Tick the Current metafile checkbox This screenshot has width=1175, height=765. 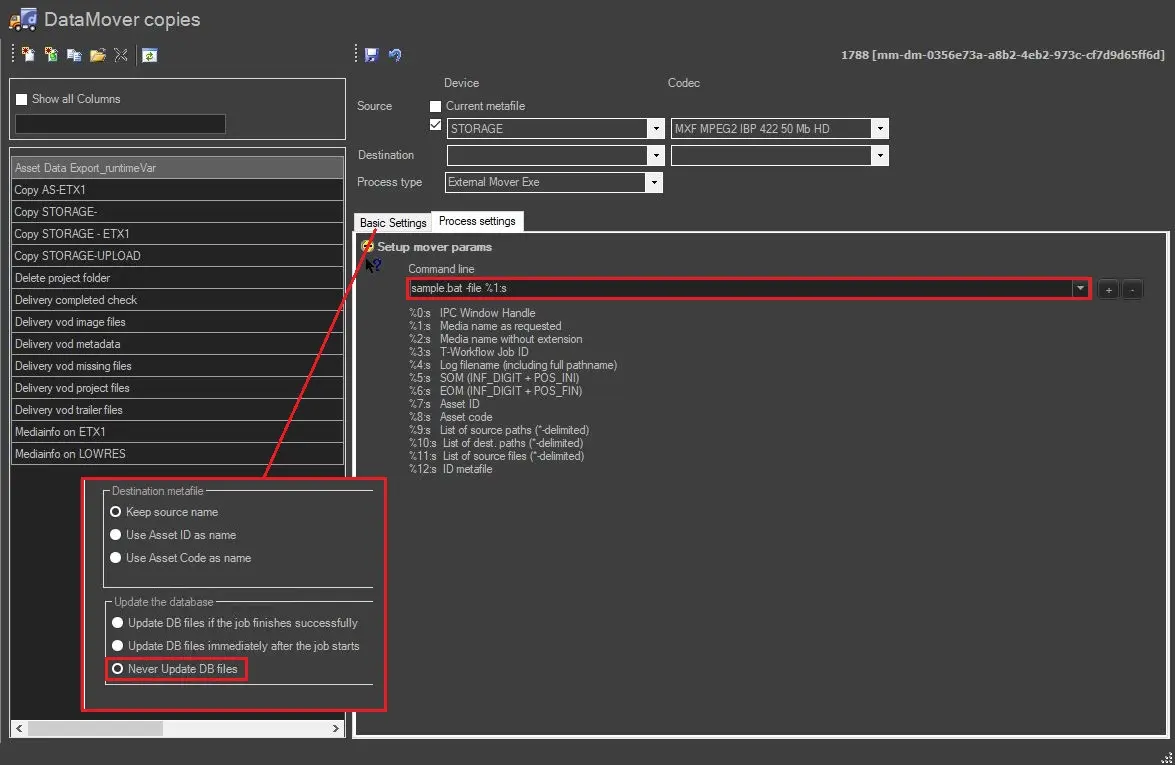pos(436,106)
